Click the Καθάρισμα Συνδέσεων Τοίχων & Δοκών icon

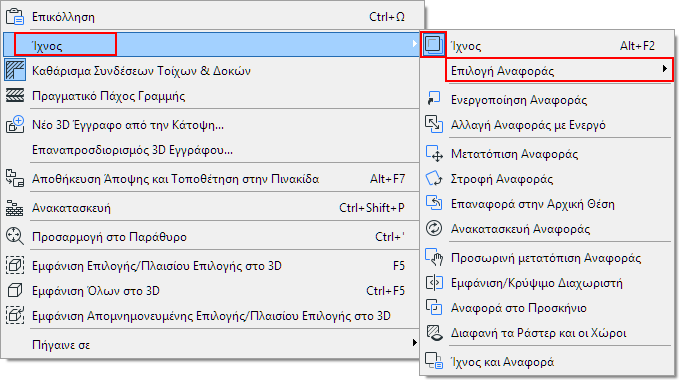click(15, 70)
